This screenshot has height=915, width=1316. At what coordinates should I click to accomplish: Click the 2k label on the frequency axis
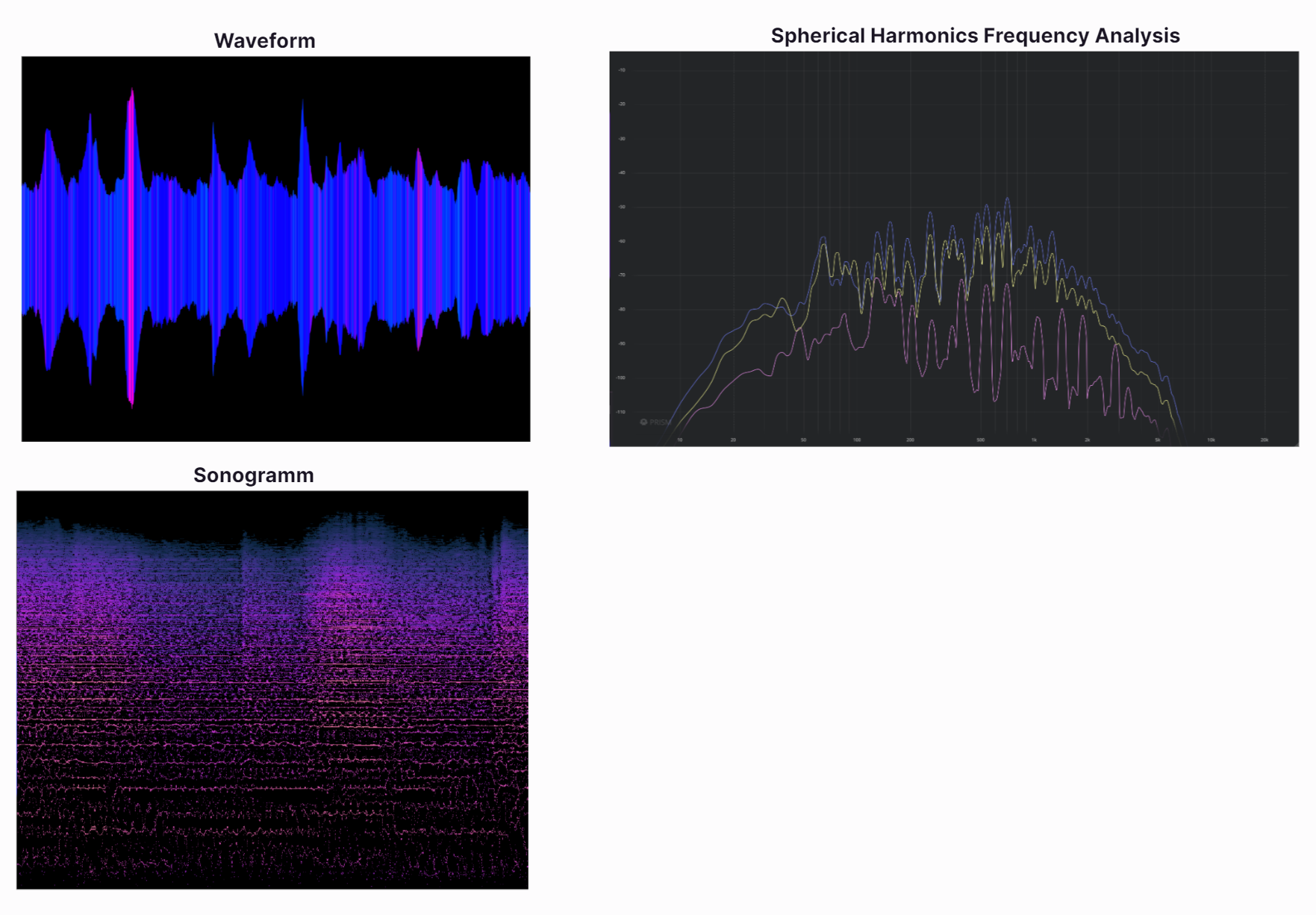tap(1088, 440)
